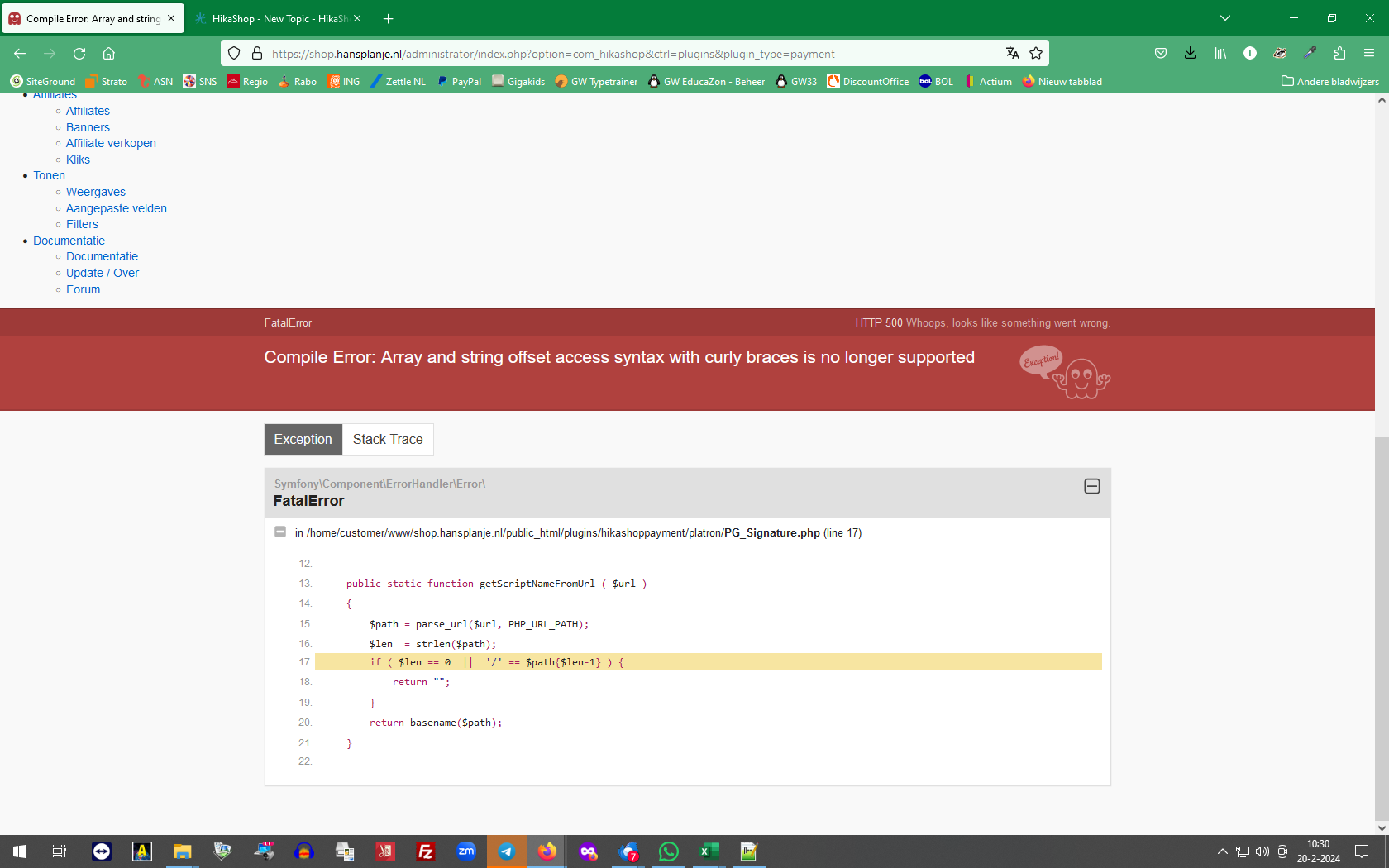Open the DiscountOffice bookmark
The height and width of the screenshot is (868, 1389).
tap(867, 81)
